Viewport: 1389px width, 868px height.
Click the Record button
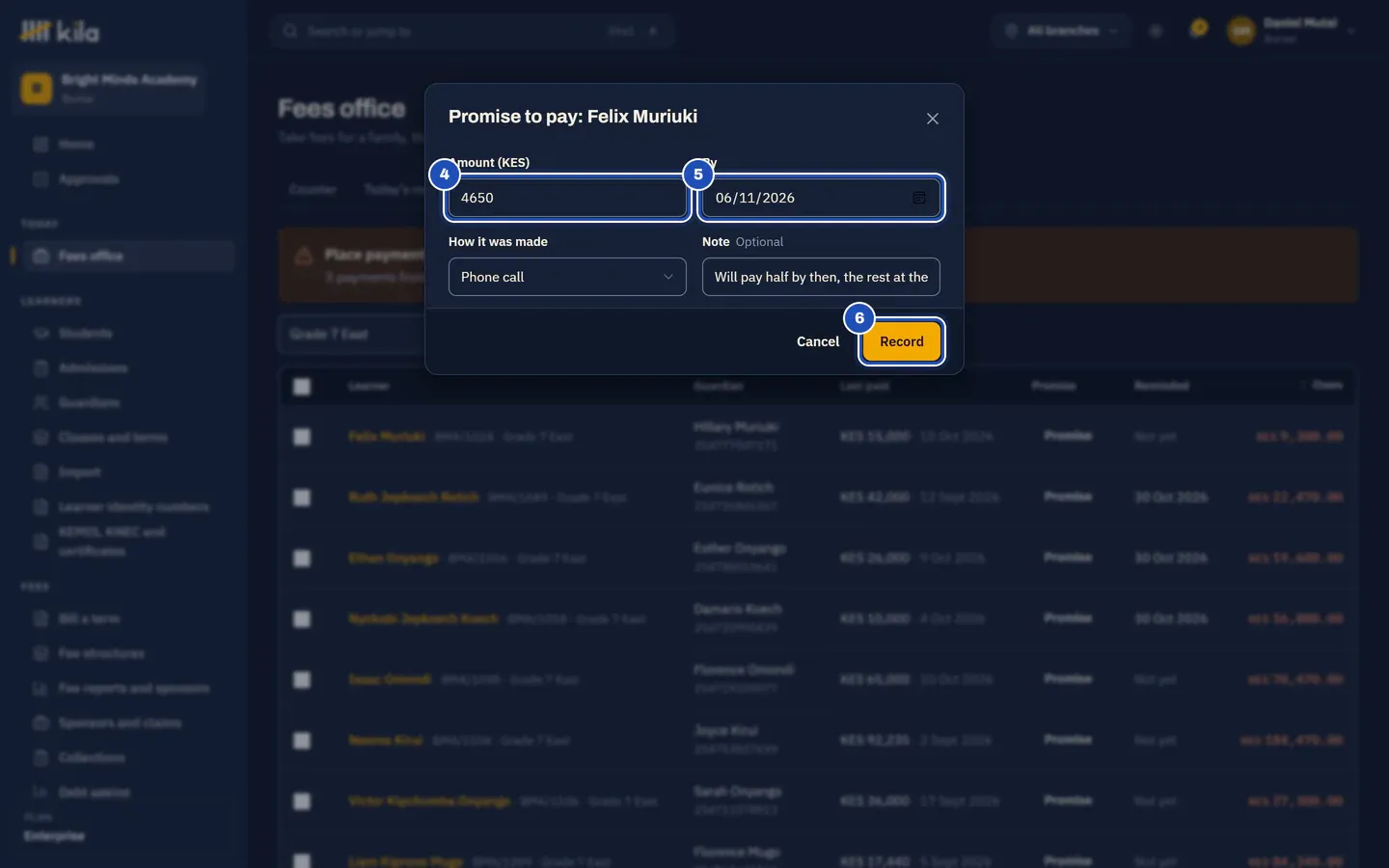click(902, 341)
